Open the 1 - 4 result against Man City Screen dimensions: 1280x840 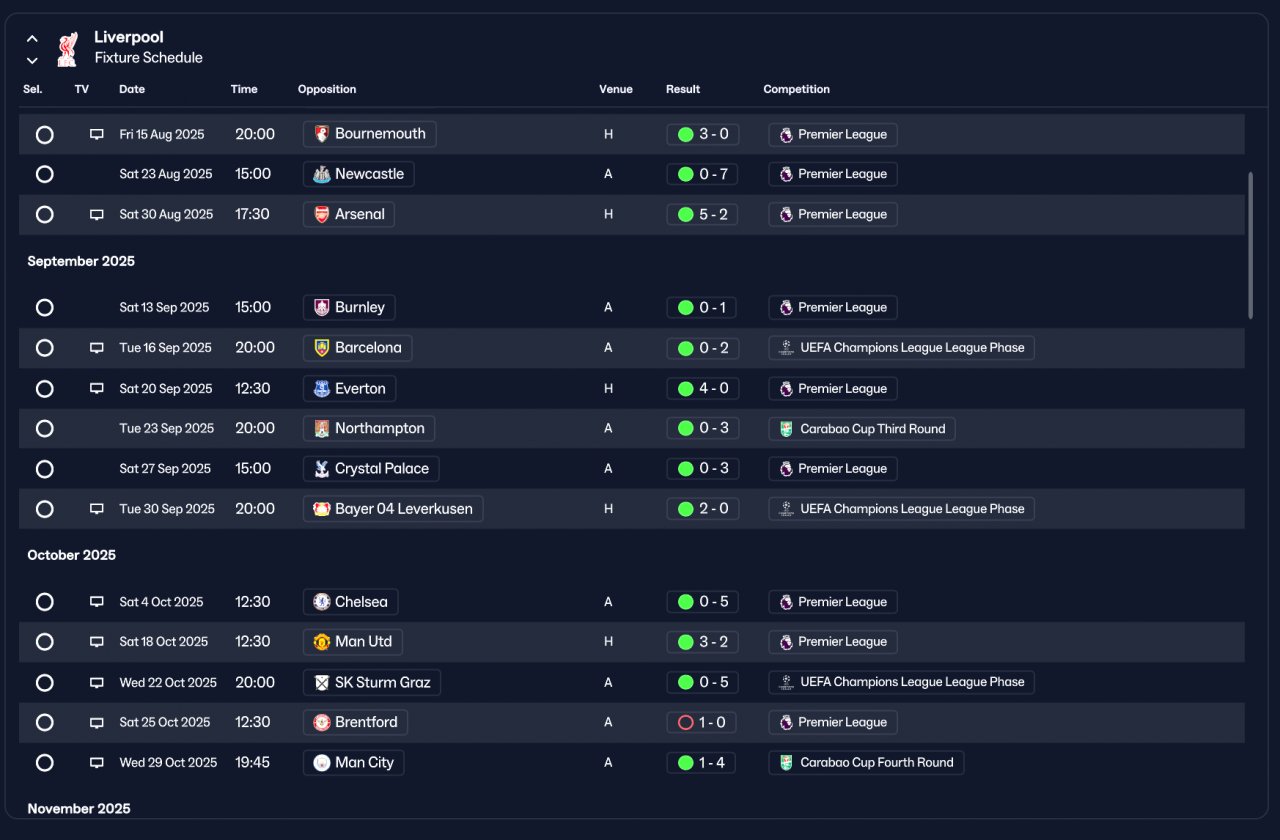[702, 763]
